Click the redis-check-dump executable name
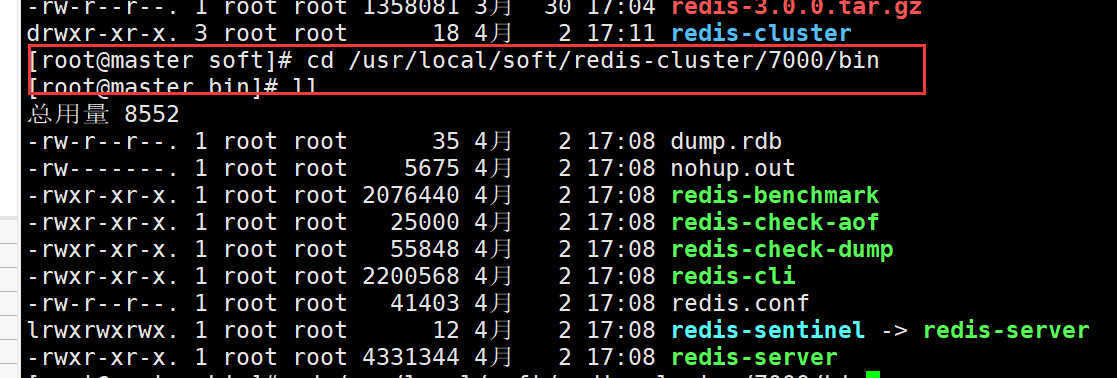The height and width of the screenshot is (378, 1117). tap(782, 249)
